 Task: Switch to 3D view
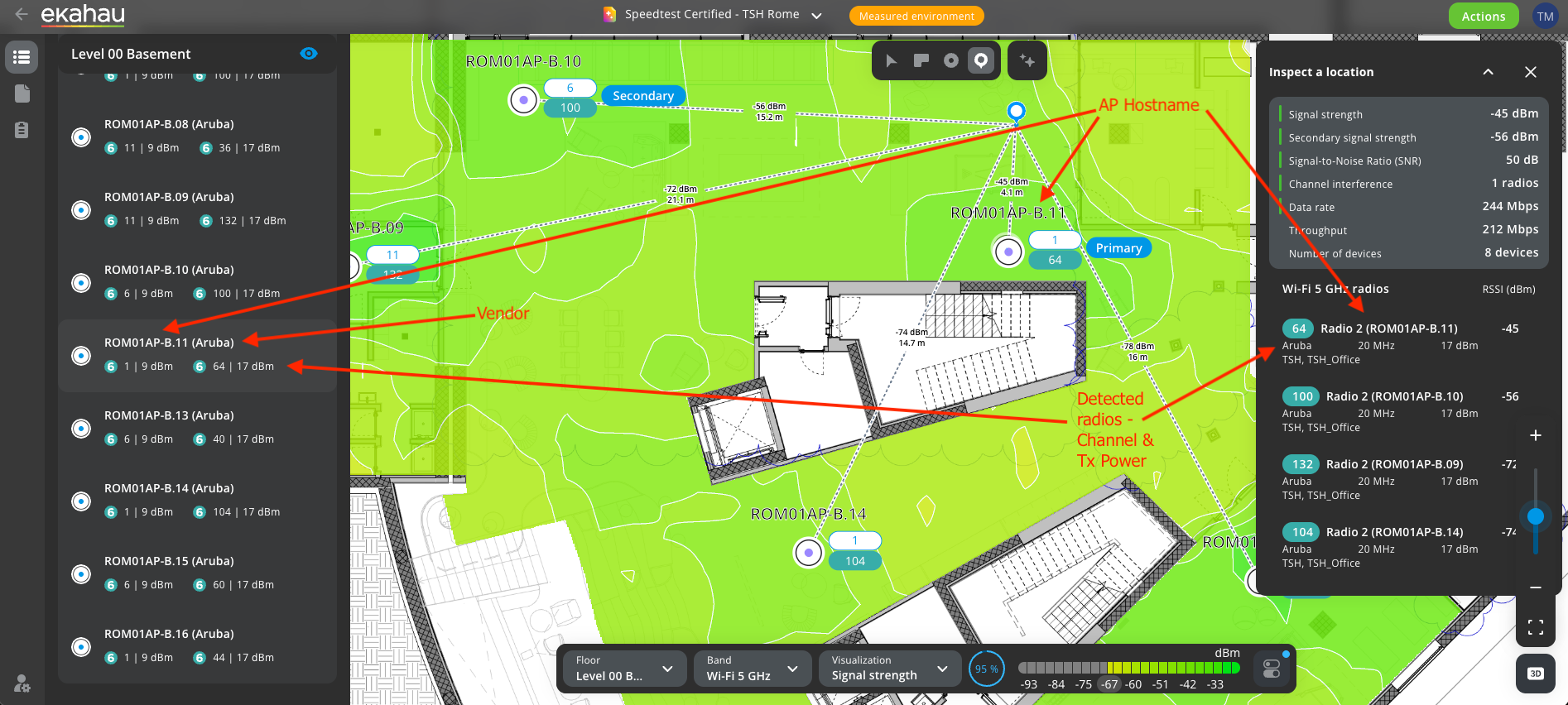pos(1535,674)
